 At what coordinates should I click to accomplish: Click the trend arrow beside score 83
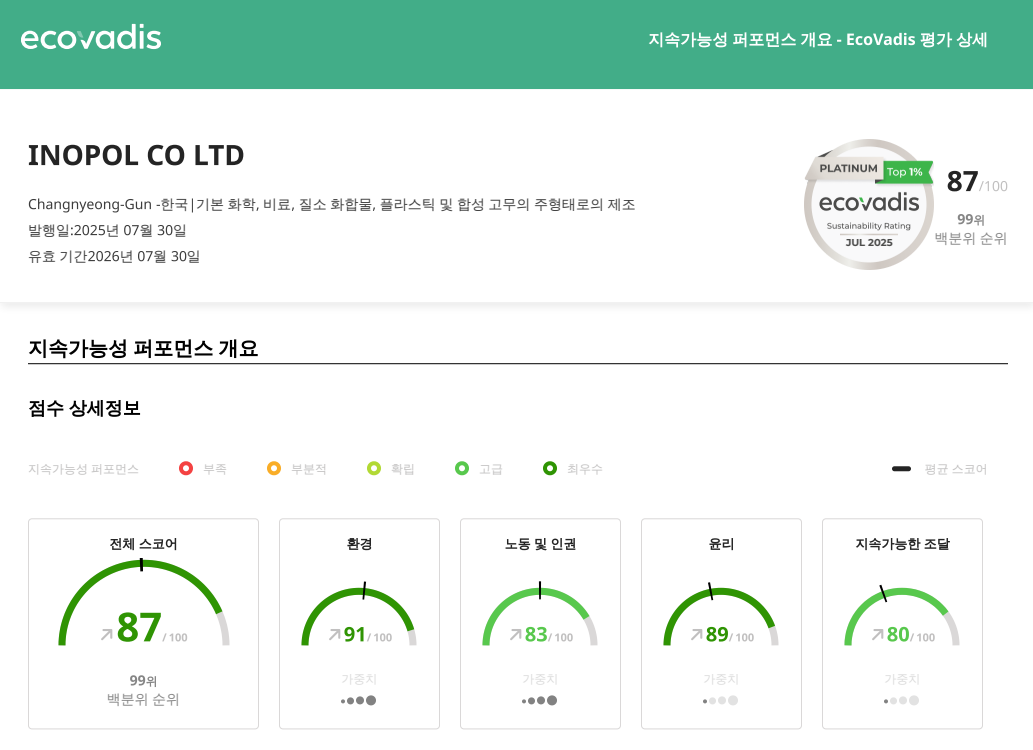[x=516, y=635]
